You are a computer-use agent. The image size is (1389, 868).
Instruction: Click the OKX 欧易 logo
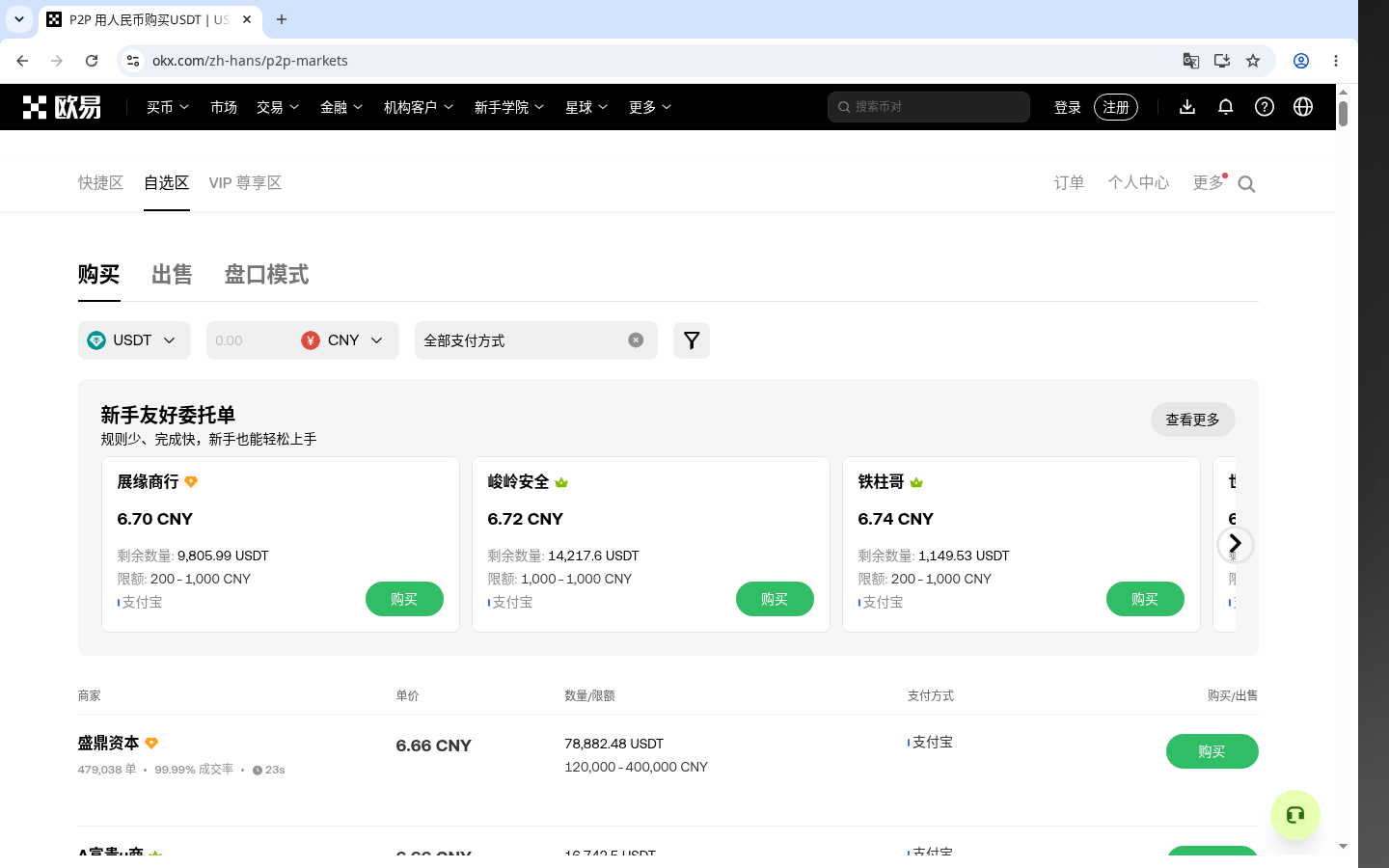click(62, 107)
